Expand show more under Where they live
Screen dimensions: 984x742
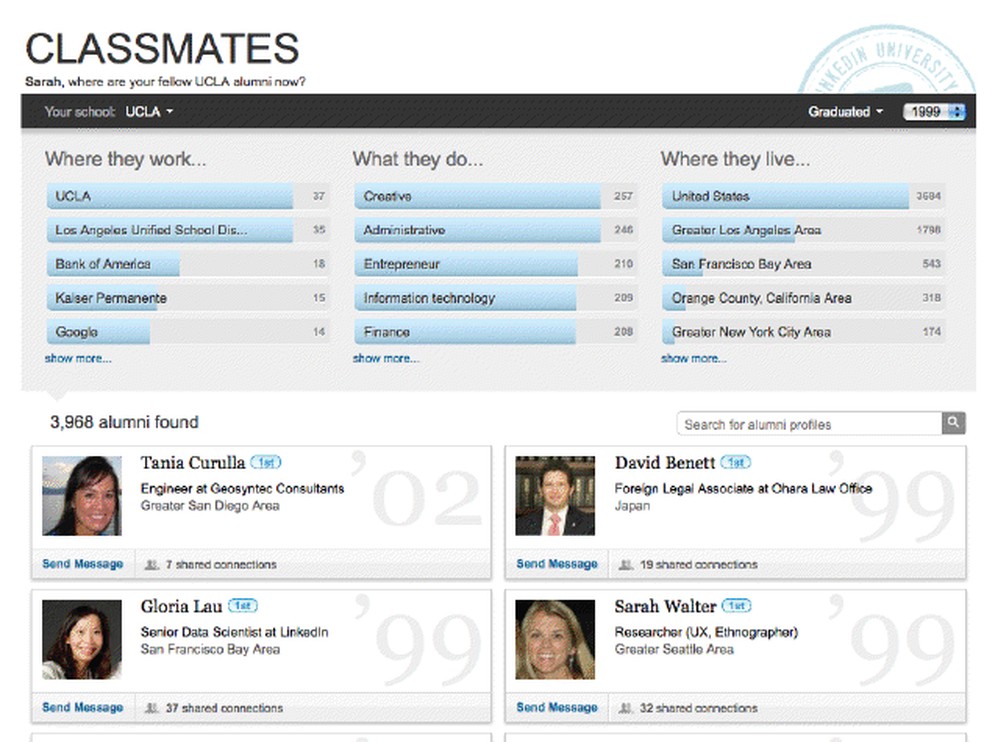coord(694,358)
